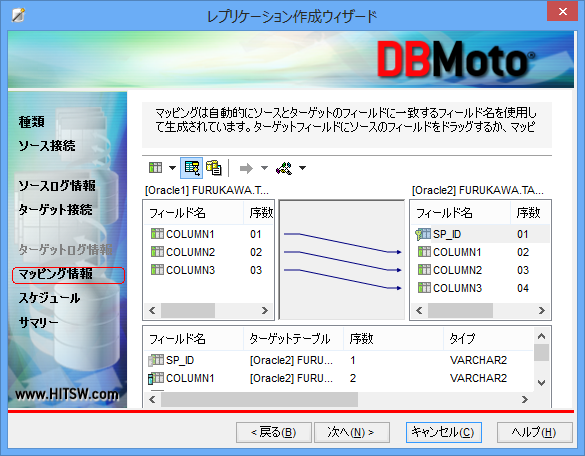Click bottom grid vertical scrollbar down arrow

click(542, 382)
